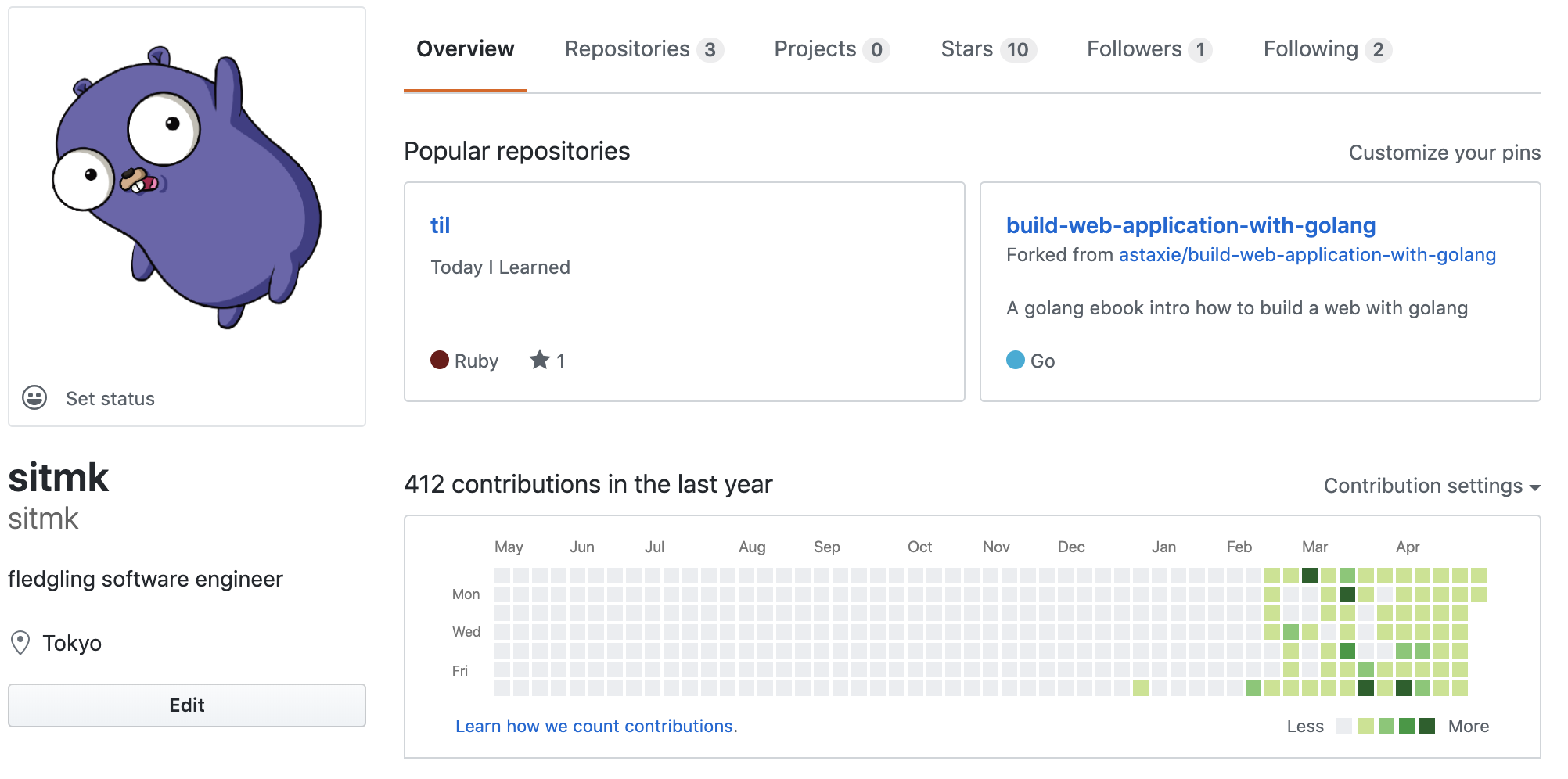The width and height of the screenshot is (1568, 779).
Task: Click the darkest green legend swatch next to More
Action: pyautogui.click(x=1427, y=726)
